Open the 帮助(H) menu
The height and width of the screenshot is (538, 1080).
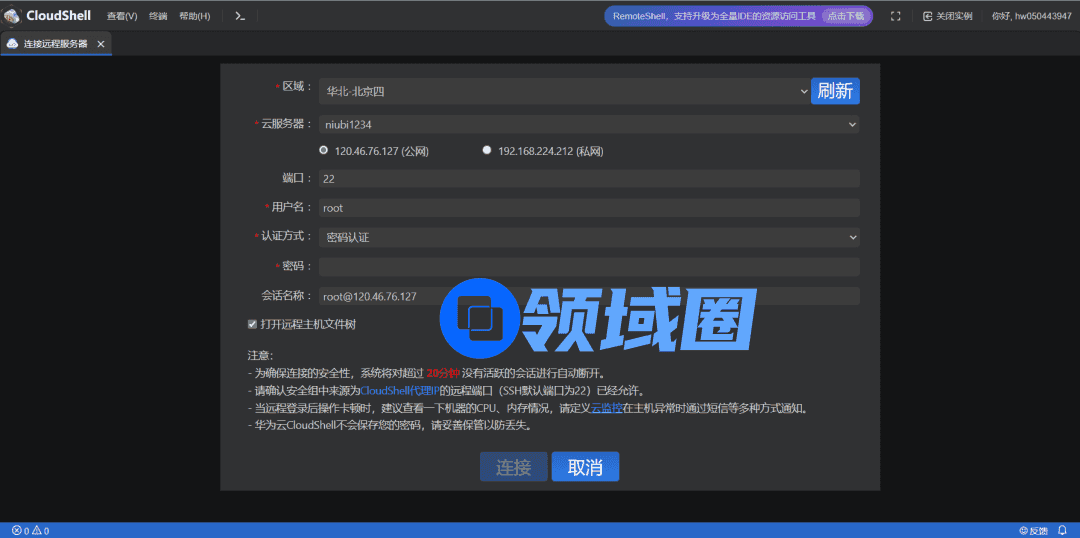(x=194, y=16)
